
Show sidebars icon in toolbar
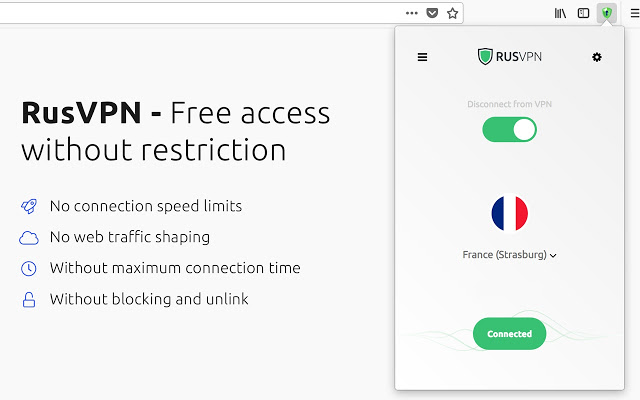click(x=583, y=13)
